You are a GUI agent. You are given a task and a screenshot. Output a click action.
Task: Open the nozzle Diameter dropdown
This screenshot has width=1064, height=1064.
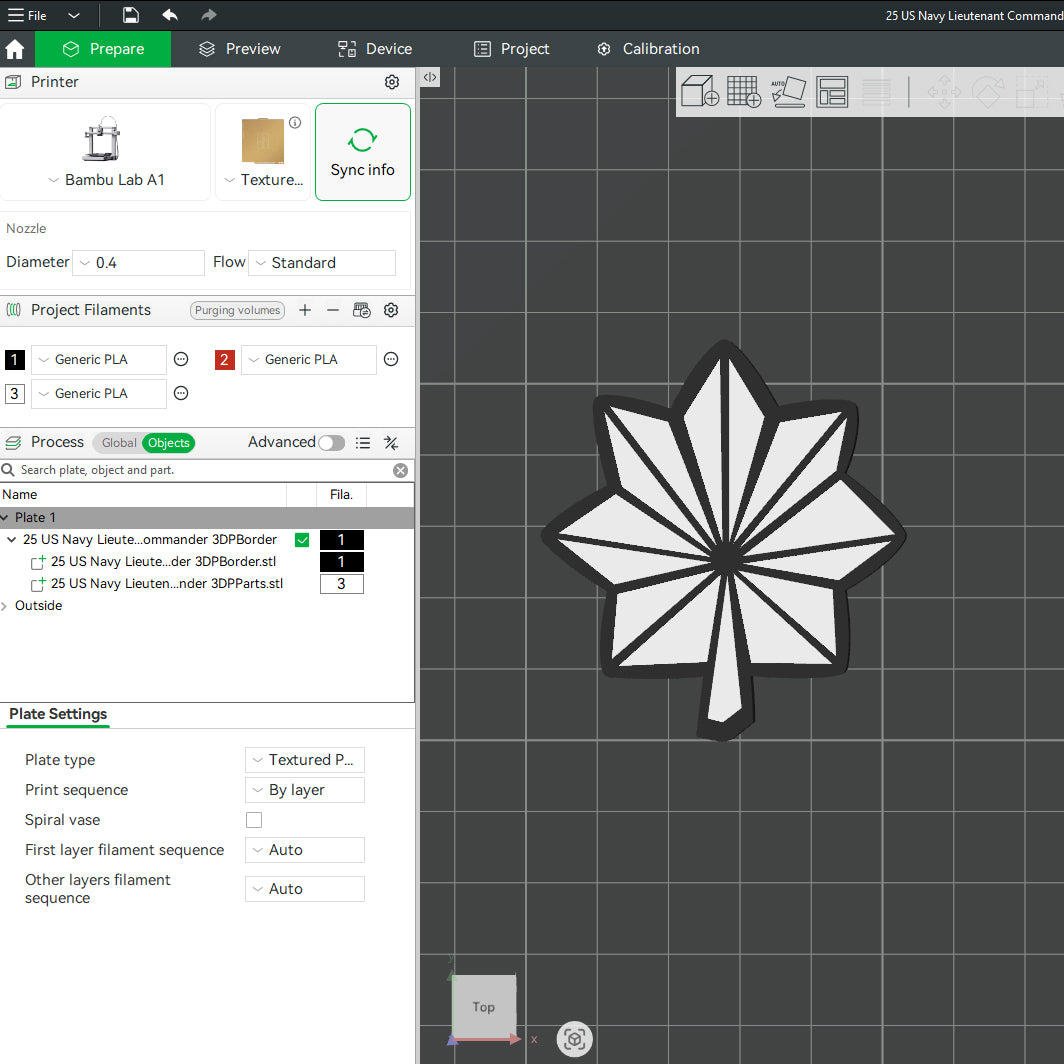coord(138,263)
